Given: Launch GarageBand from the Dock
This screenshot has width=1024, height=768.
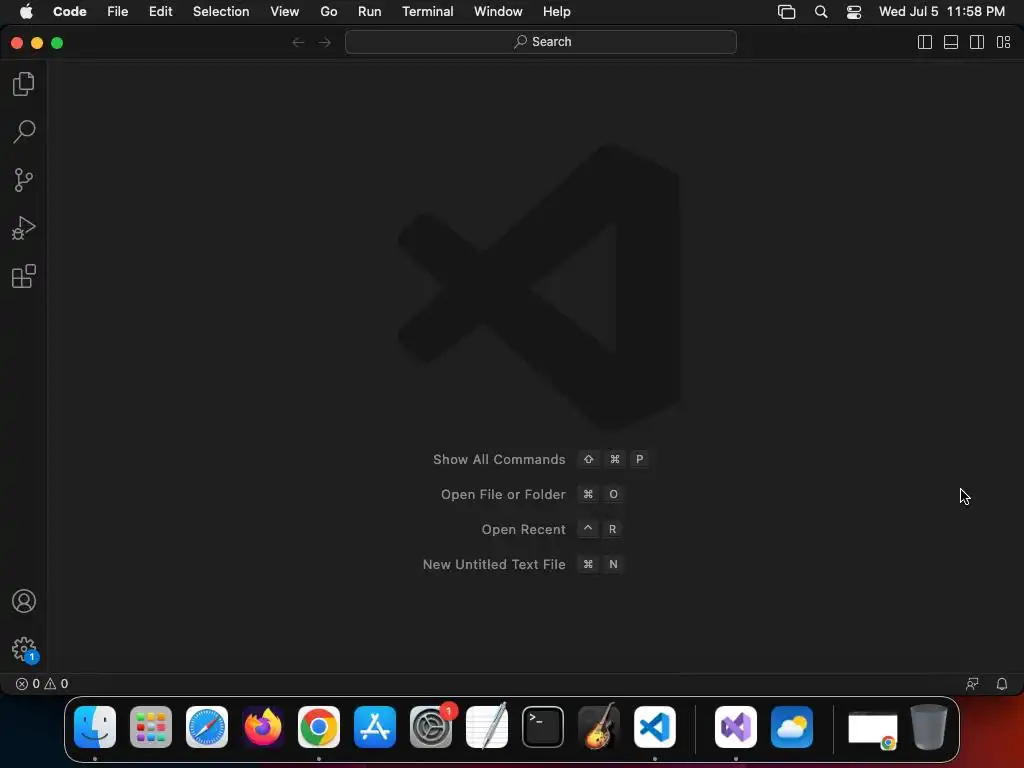Looking at the screenshot, I should click(x=599, y=726).
